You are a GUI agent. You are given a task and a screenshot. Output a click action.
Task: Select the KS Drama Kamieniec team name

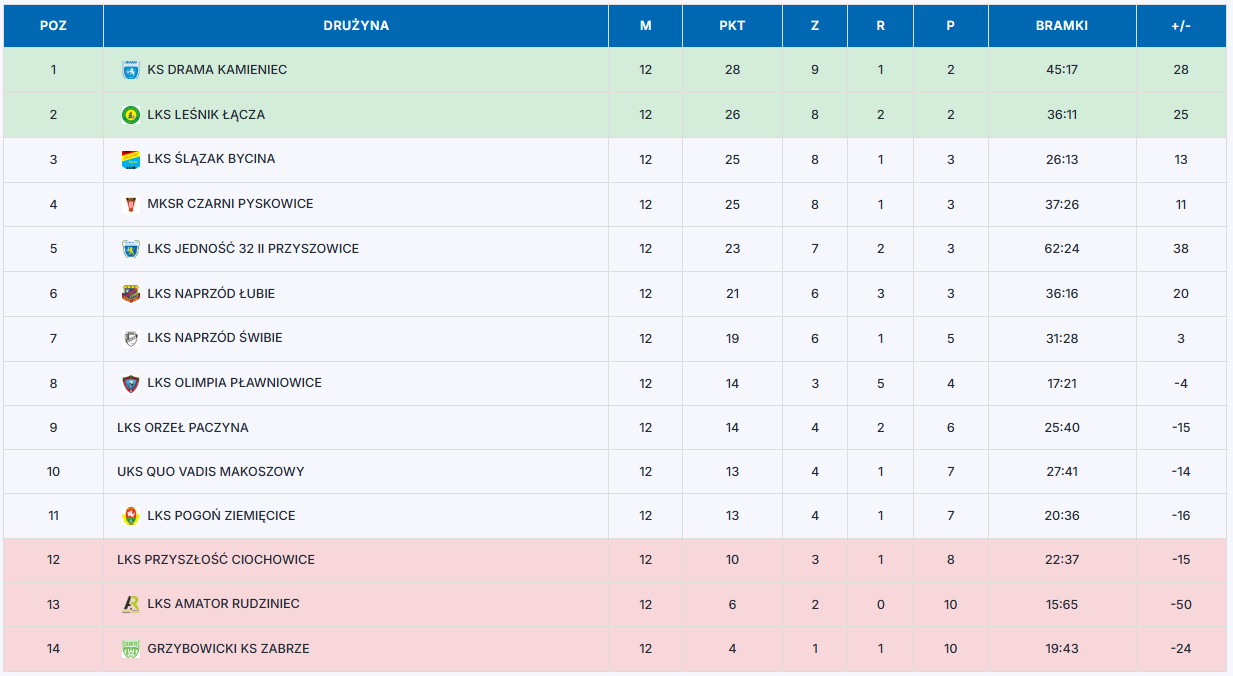click(x=217, y=70)
